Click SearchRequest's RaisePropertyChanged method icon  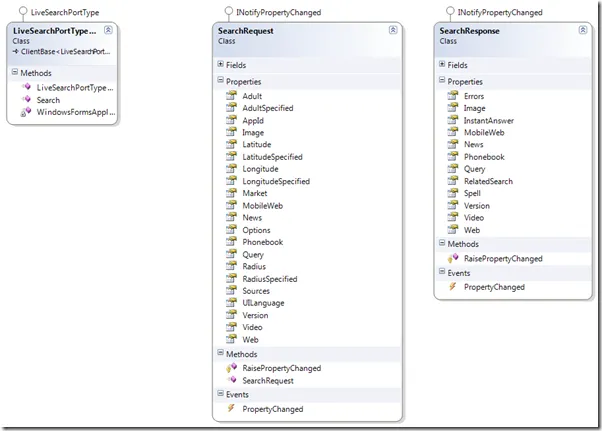(231, 368)
